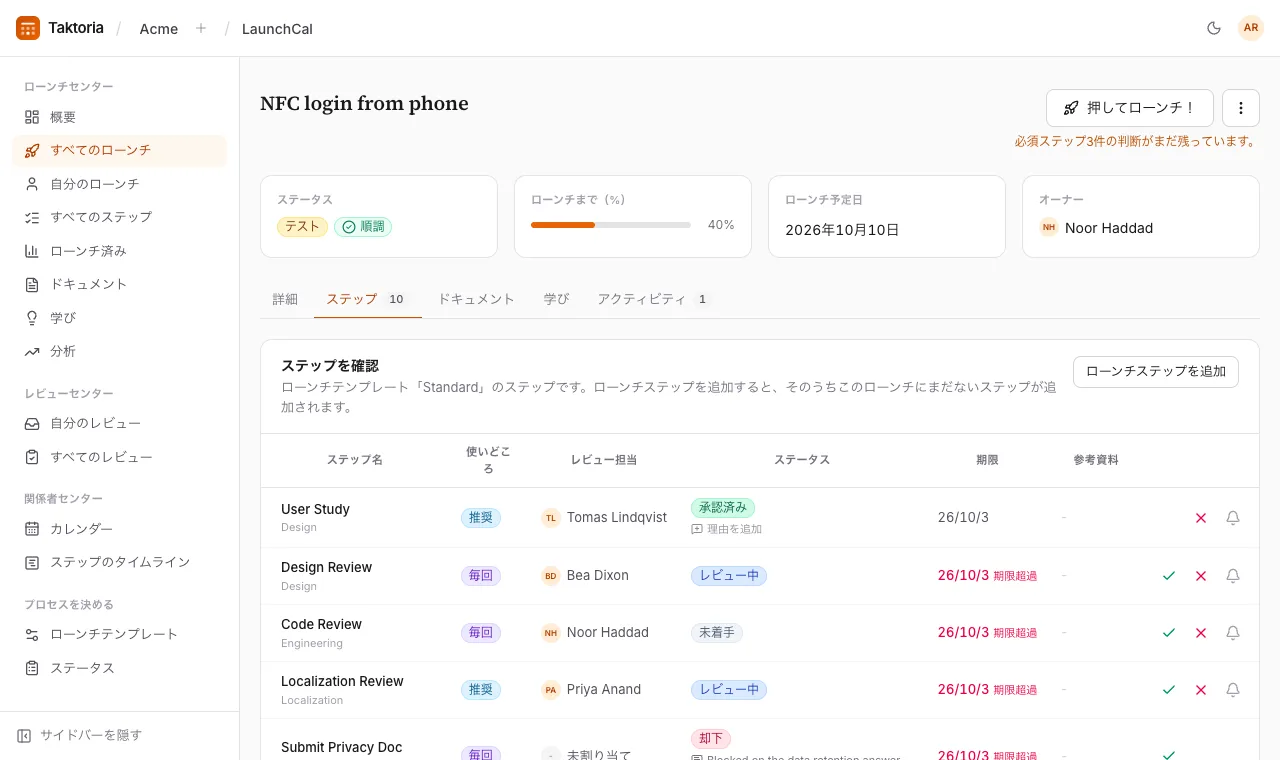Click the bell for User Study
The height and width of the screenshot is (760, 1280).
tap(1233, 518)
